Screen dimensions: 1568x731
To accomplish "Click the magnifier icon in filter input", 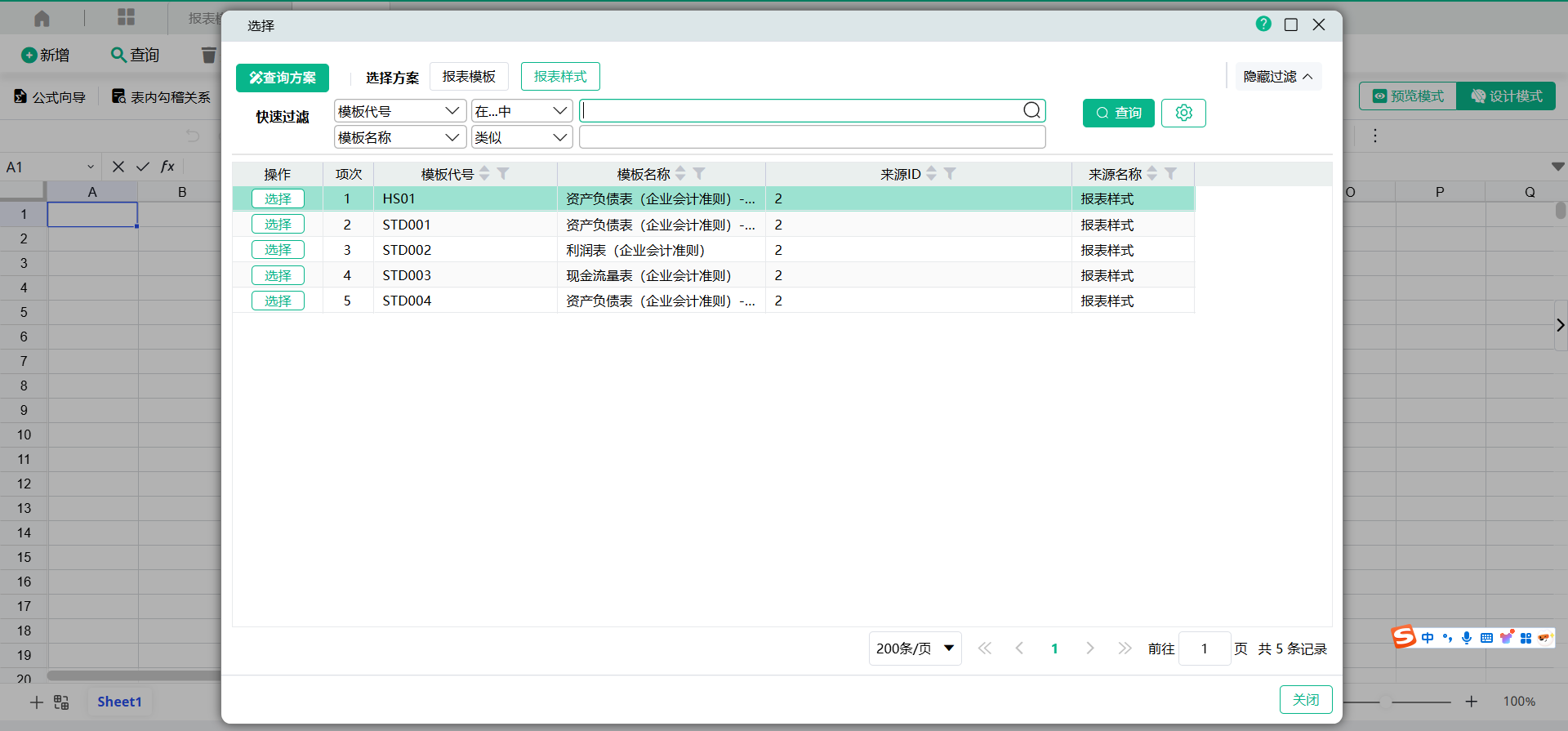I will pyautogui.click(x=1031, y=110).
